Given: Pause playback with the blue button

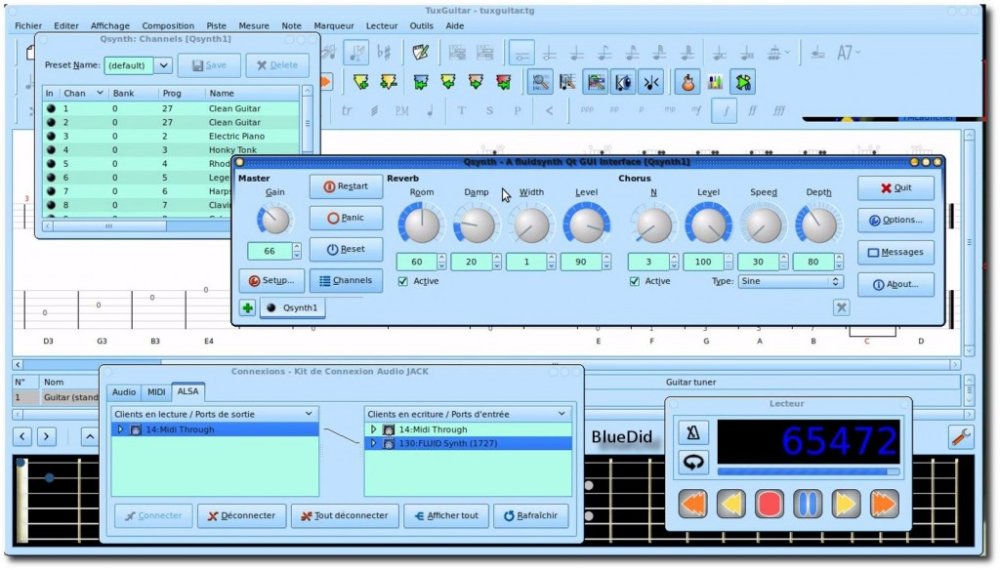Looking at the screenshot, I should (x=807, y=504).
